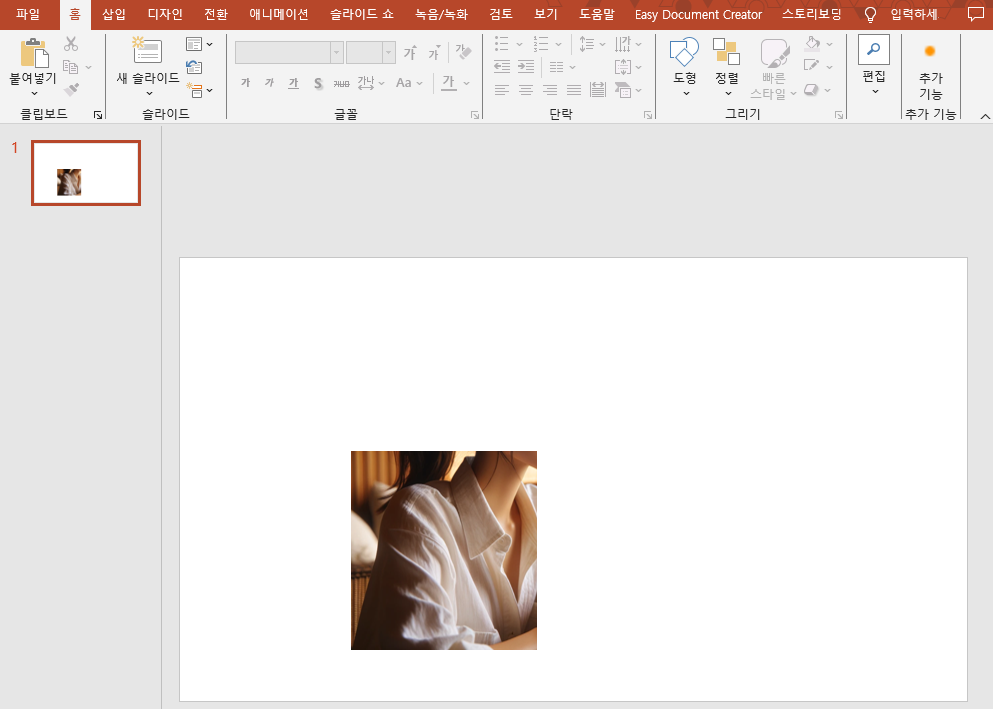Click the Comments speech bubble icon
This screenshot has height=709, width=993.
[x=976, y=14]
